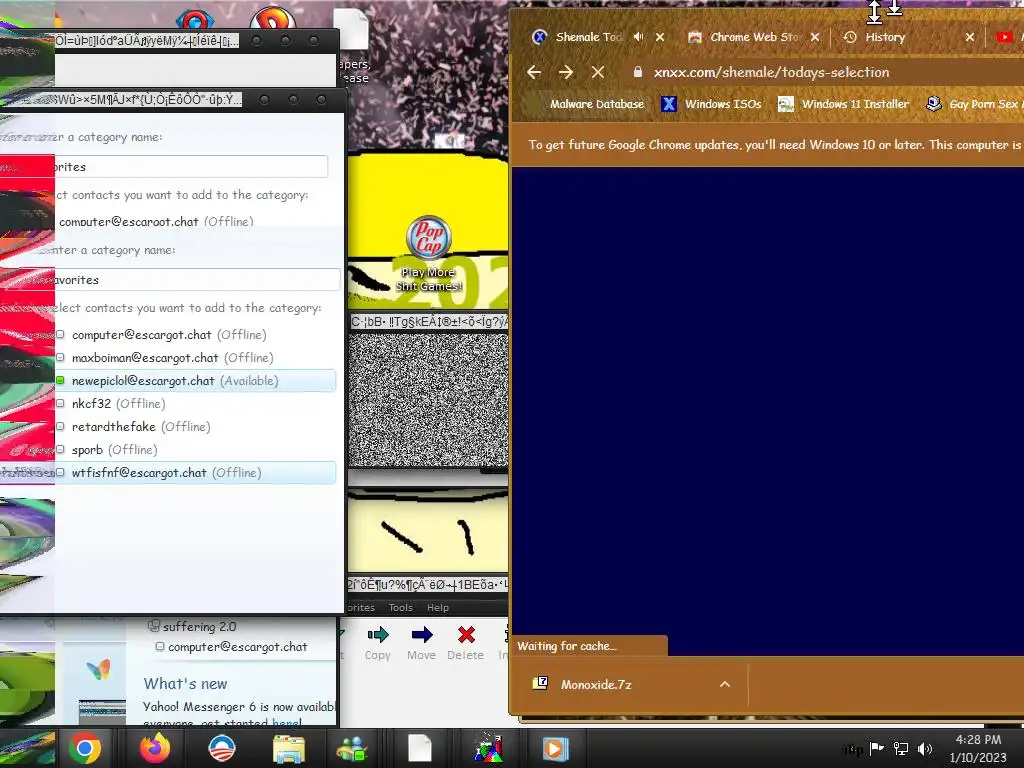View site info via the lock icon
Image resolution: width=1024 pixels, height=768 pixels.
pos(638,72)
